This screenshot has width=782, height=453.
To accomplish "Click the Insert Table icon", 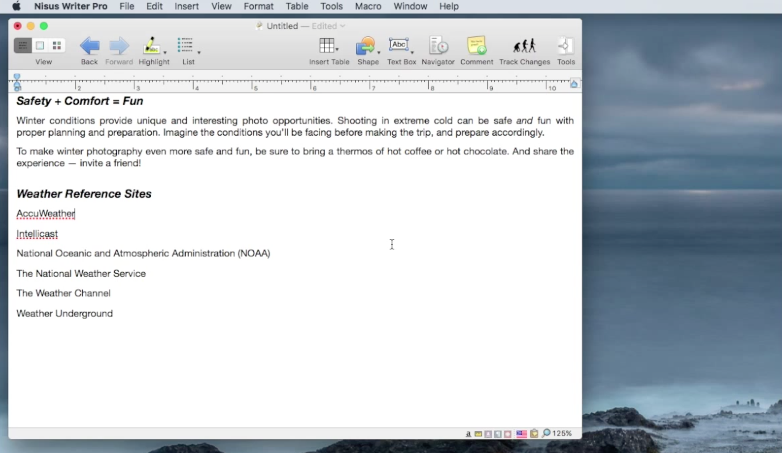I will (326, 46).
